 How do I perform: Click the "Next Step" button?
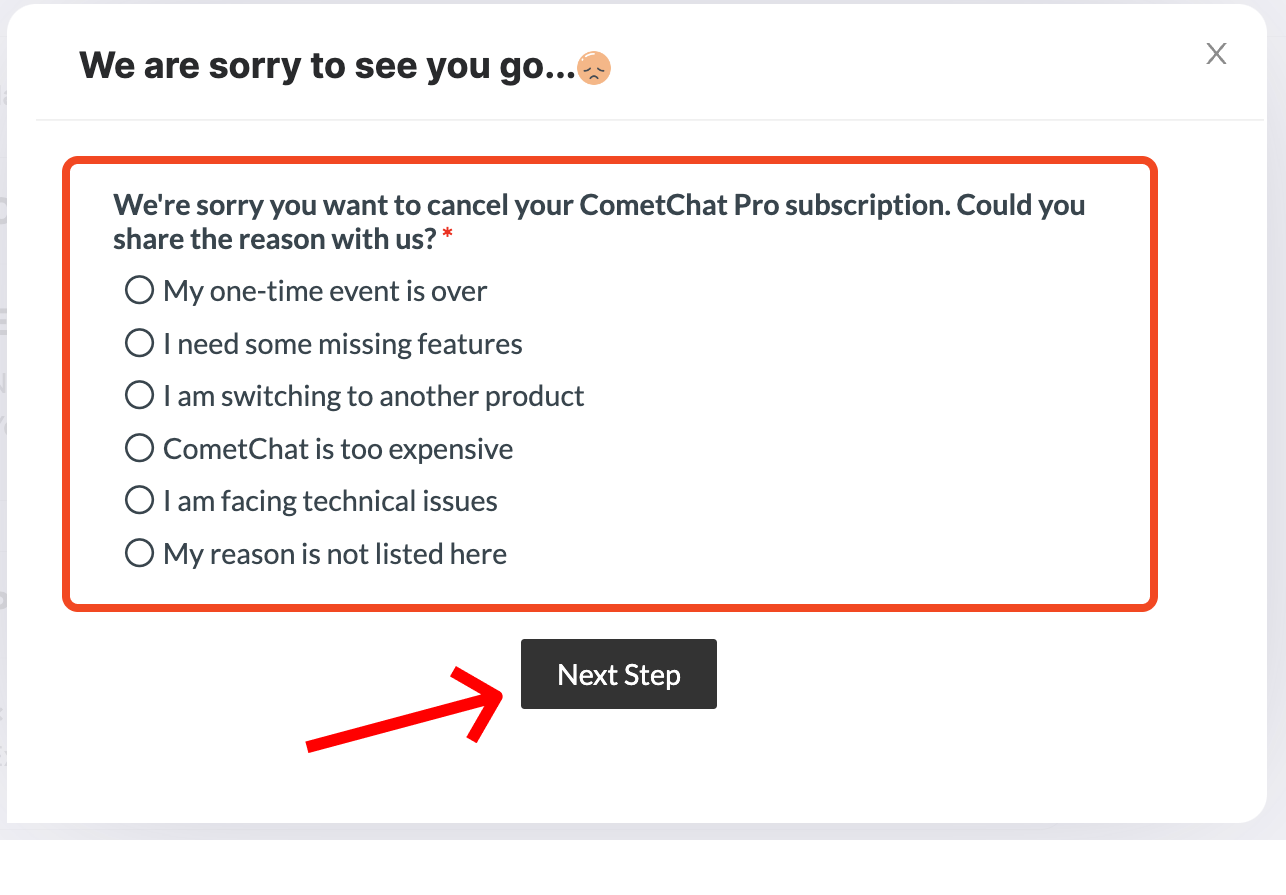[x=619, y=674]
